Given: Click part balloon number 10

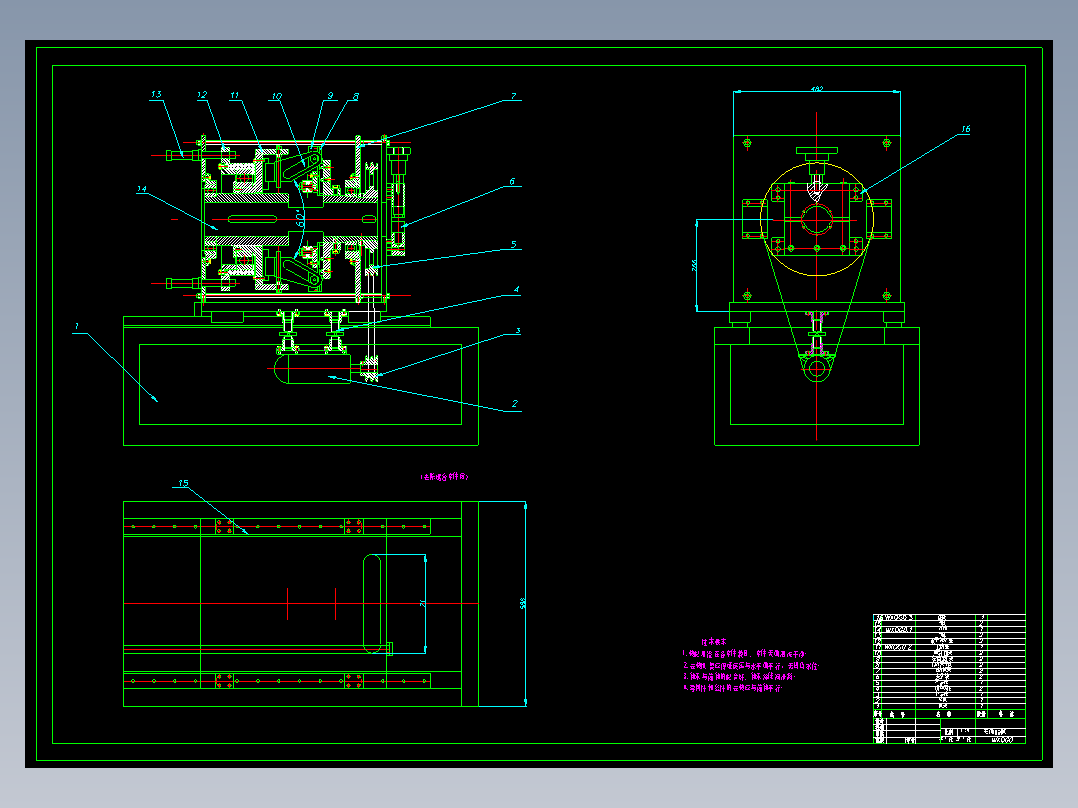Looking at the screenshot, I should coord(276,96).
